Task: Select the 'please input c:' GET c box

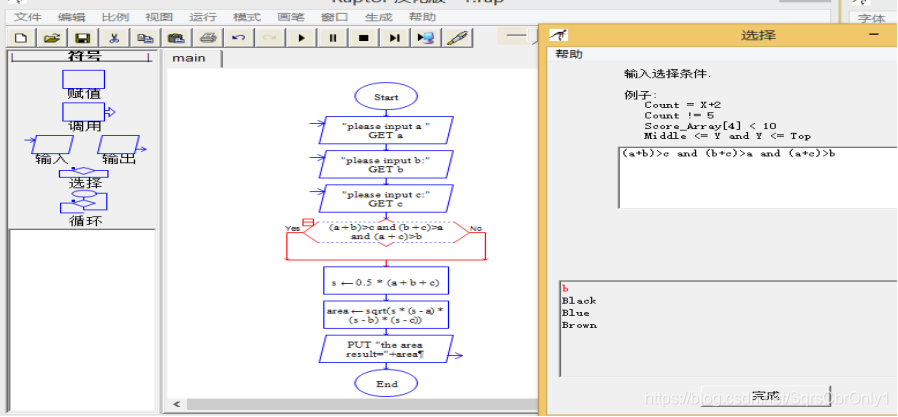Action: [x=386, y=198]
